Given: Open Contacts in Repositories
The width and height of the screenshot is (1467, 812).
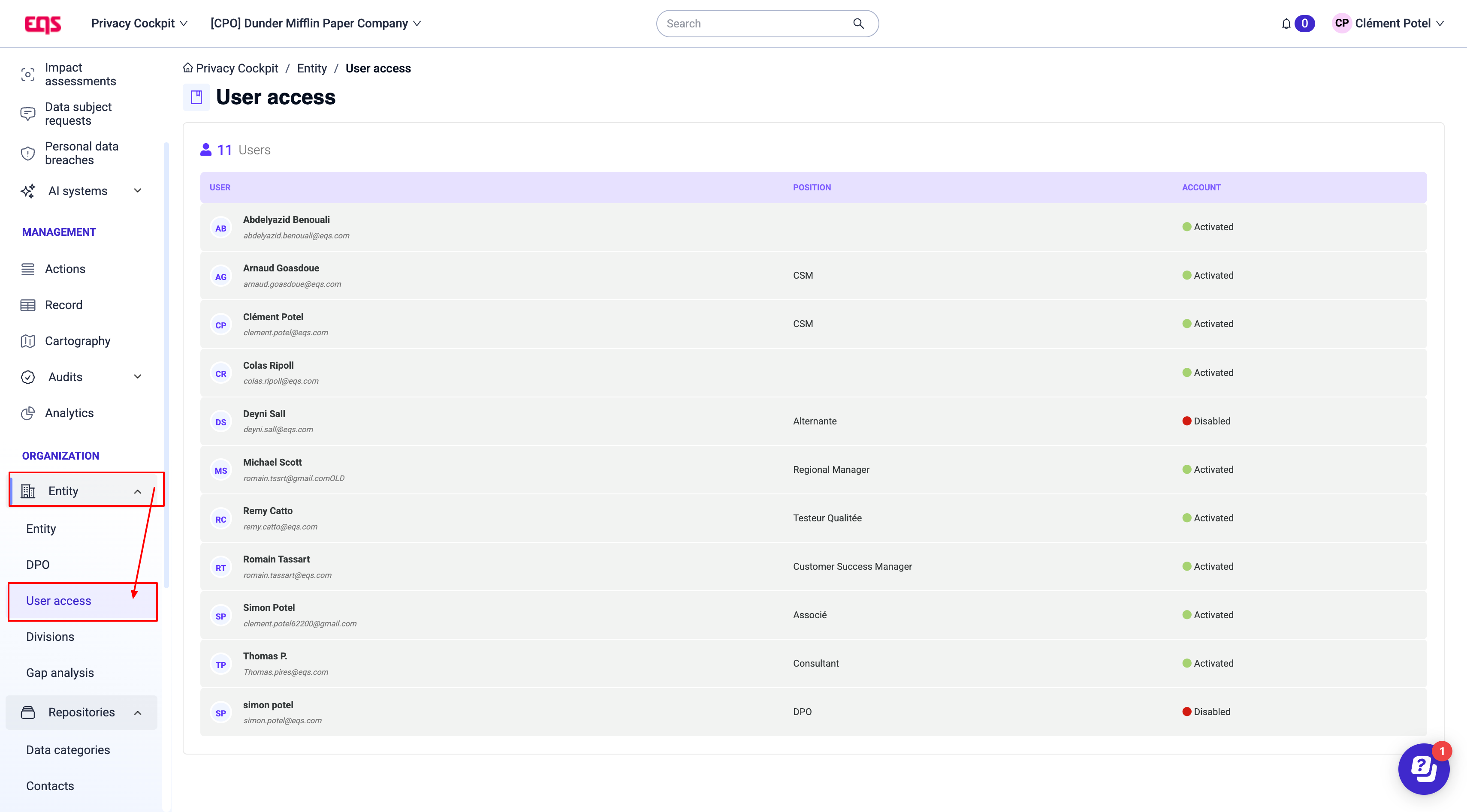Looking at the screenshot, I should click(50, 786).
